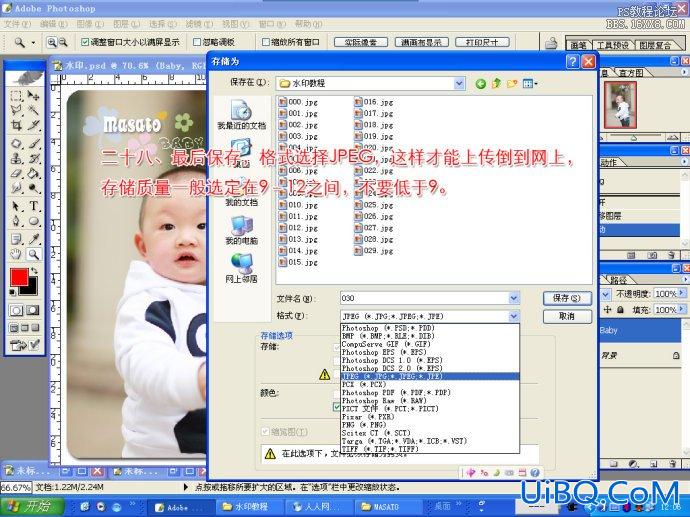Click the 实际像素 actual pixels button
690x517 pixels.
click(360, 42)
